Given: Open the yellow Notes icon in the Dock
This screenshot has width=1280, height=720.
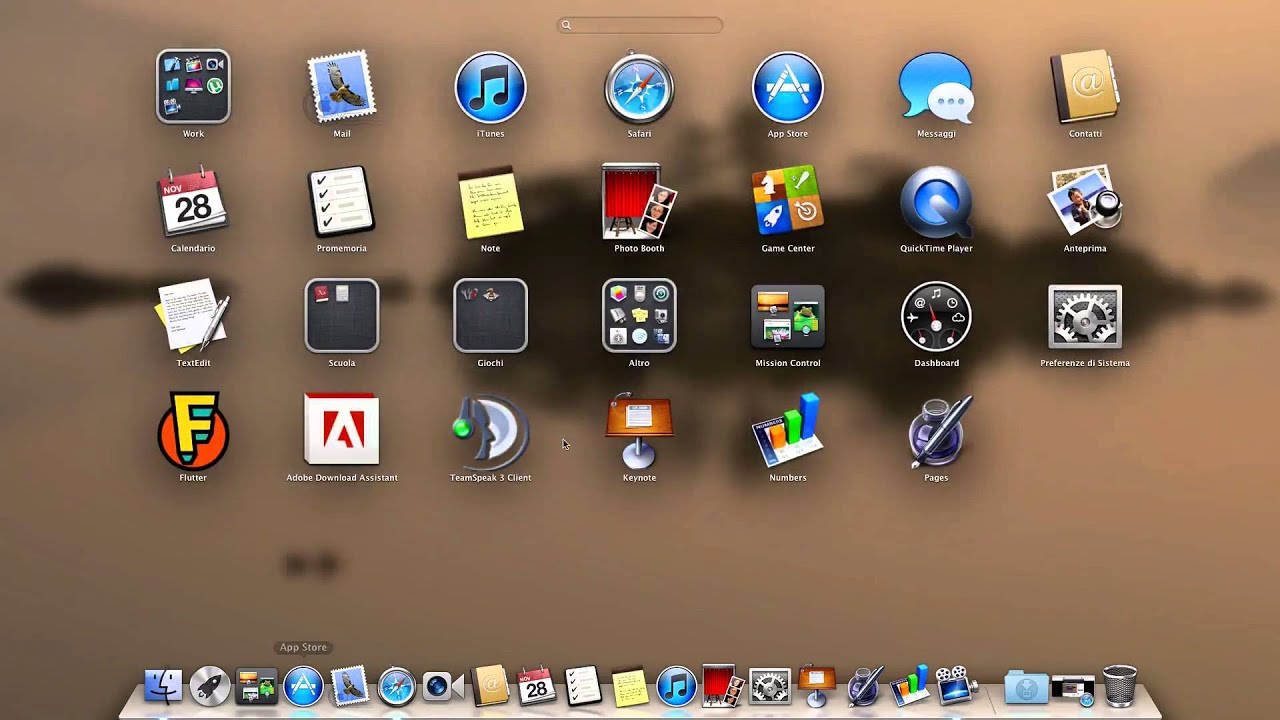Looking at the screenshot, I should [x=630, y=687].
